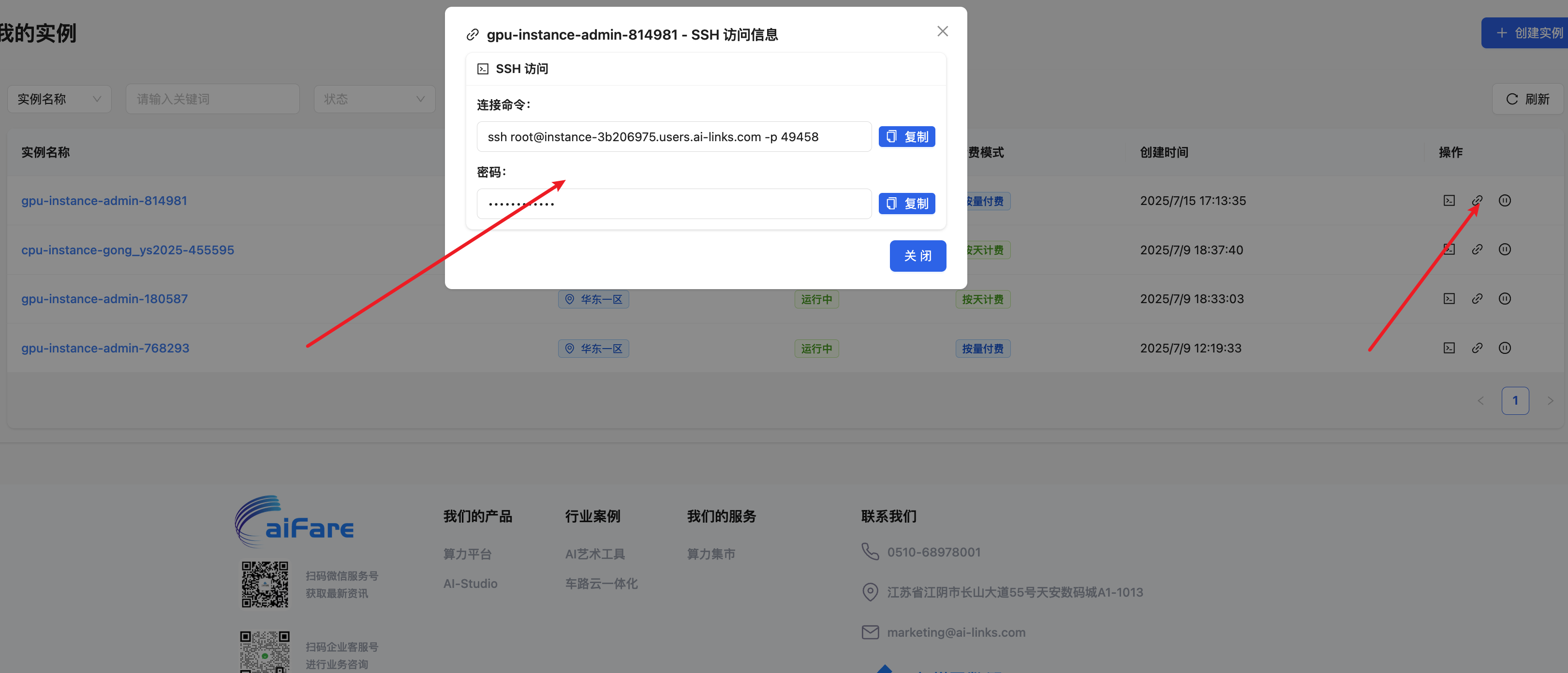Copy the SSH password
This screenshot has width=1568, height=673.
tap(906, 203)
